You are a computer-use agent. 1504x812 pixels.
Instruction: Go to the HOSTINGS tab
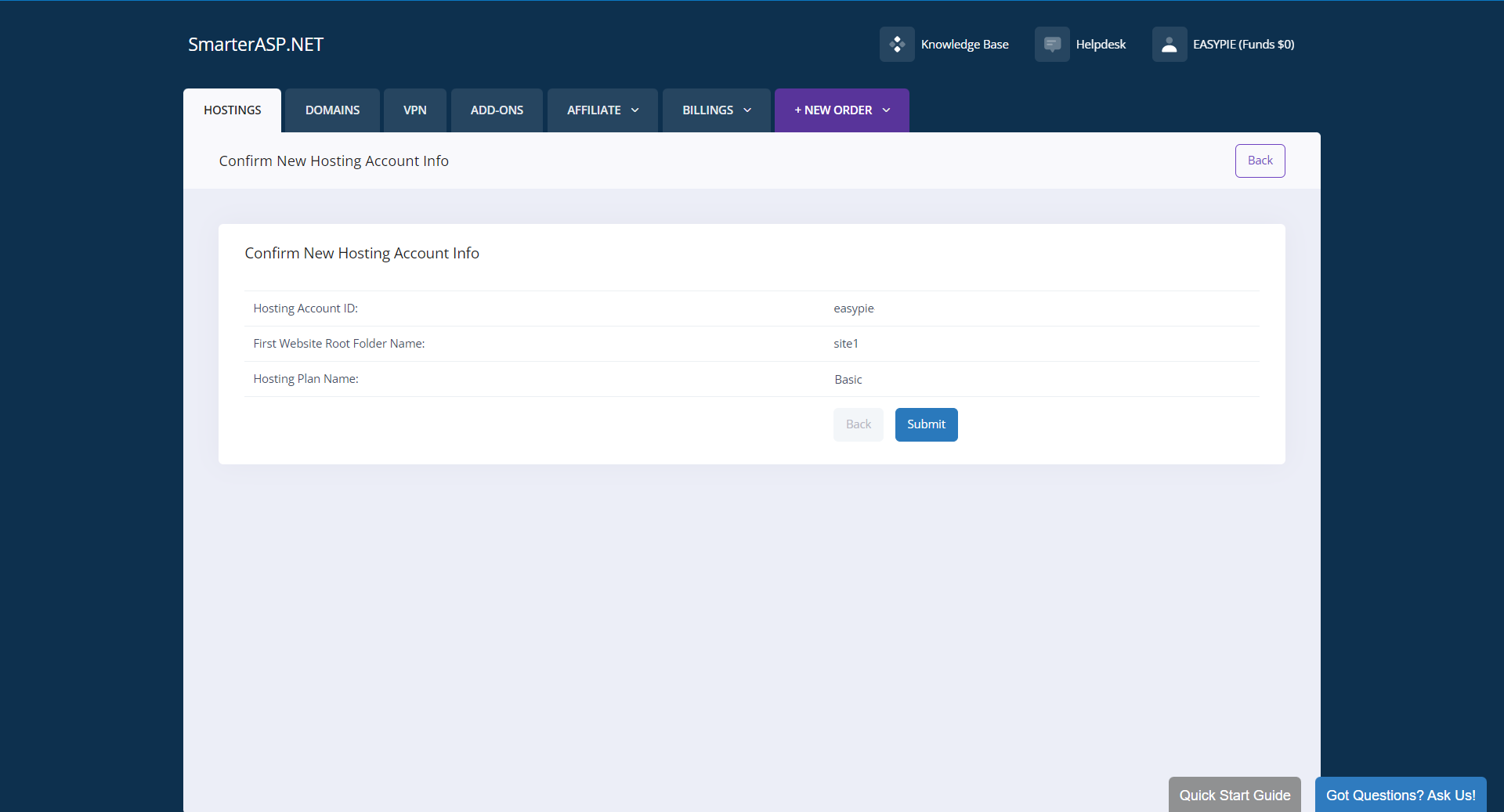[x=232, y=110]
